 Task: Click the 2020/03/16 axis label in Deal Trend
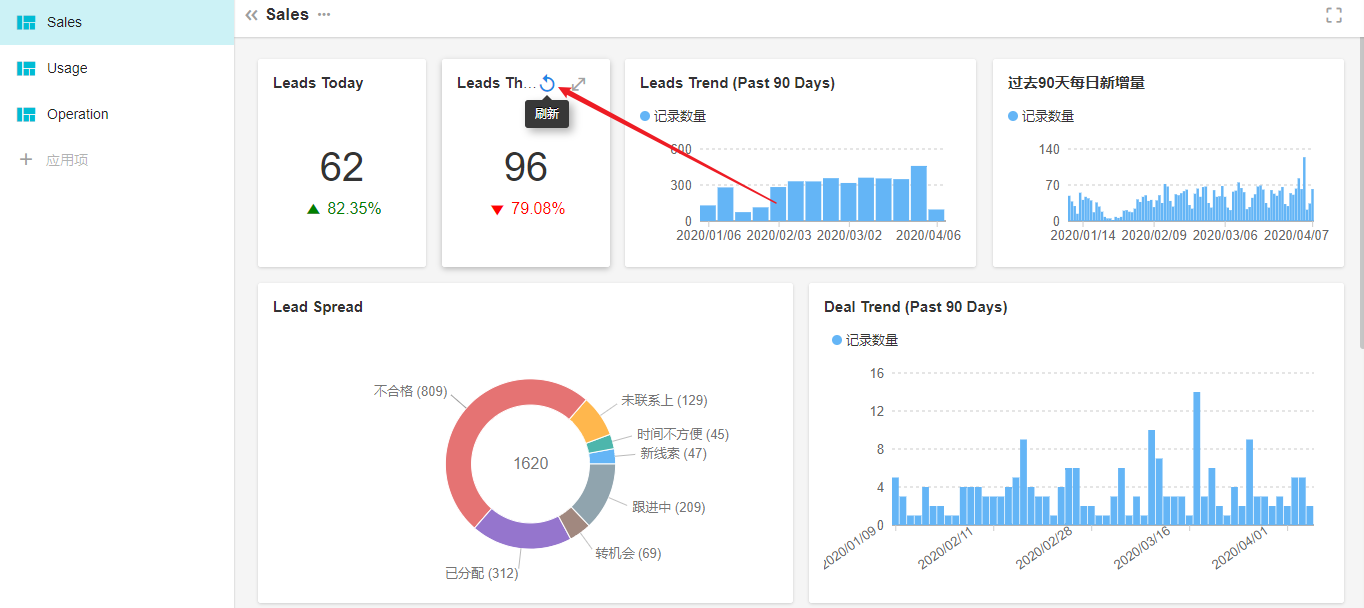click(x=1140, y=548)
